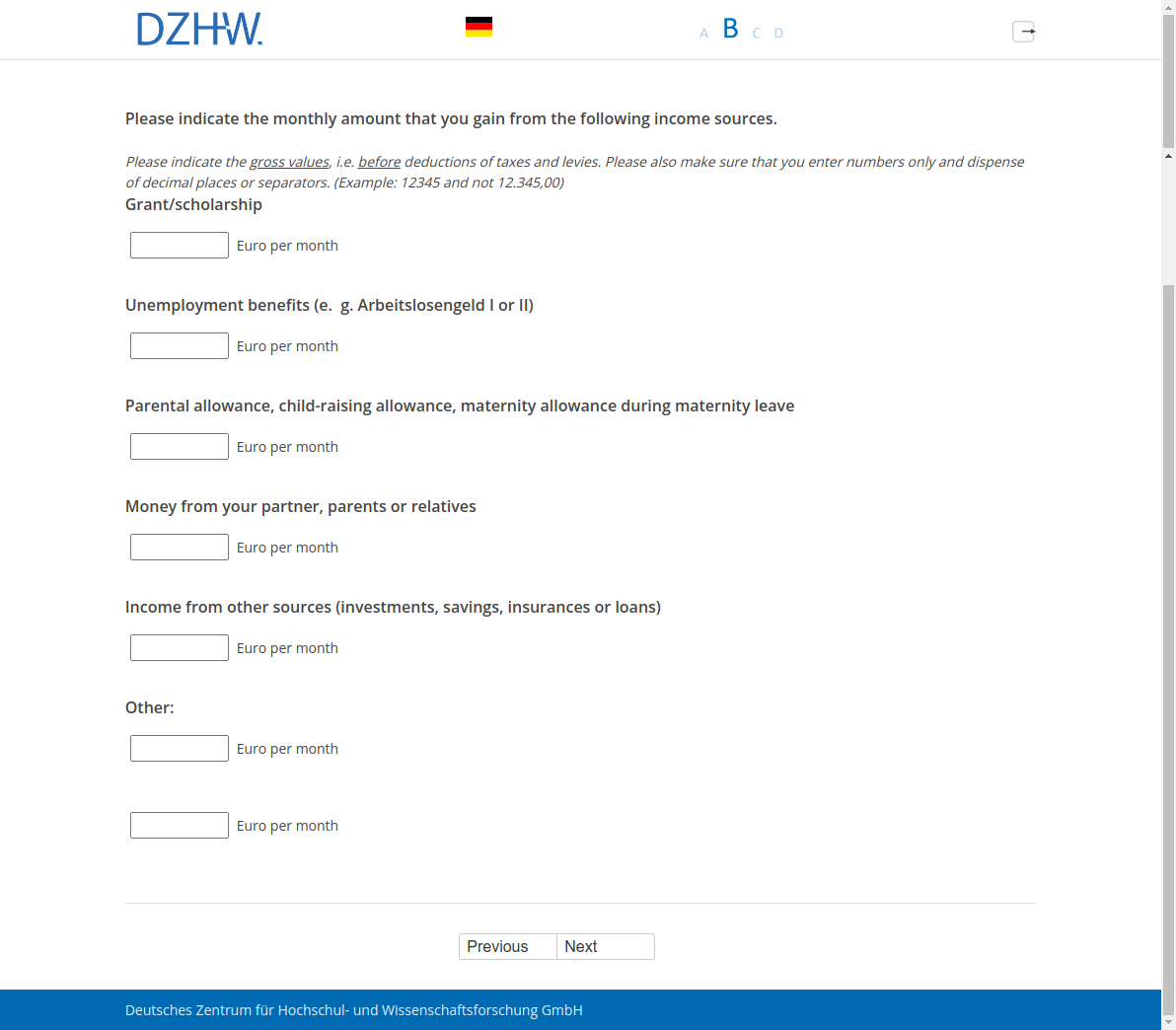Click the first input under Other
This screenshot has height=1030, width=1176.
180,749
